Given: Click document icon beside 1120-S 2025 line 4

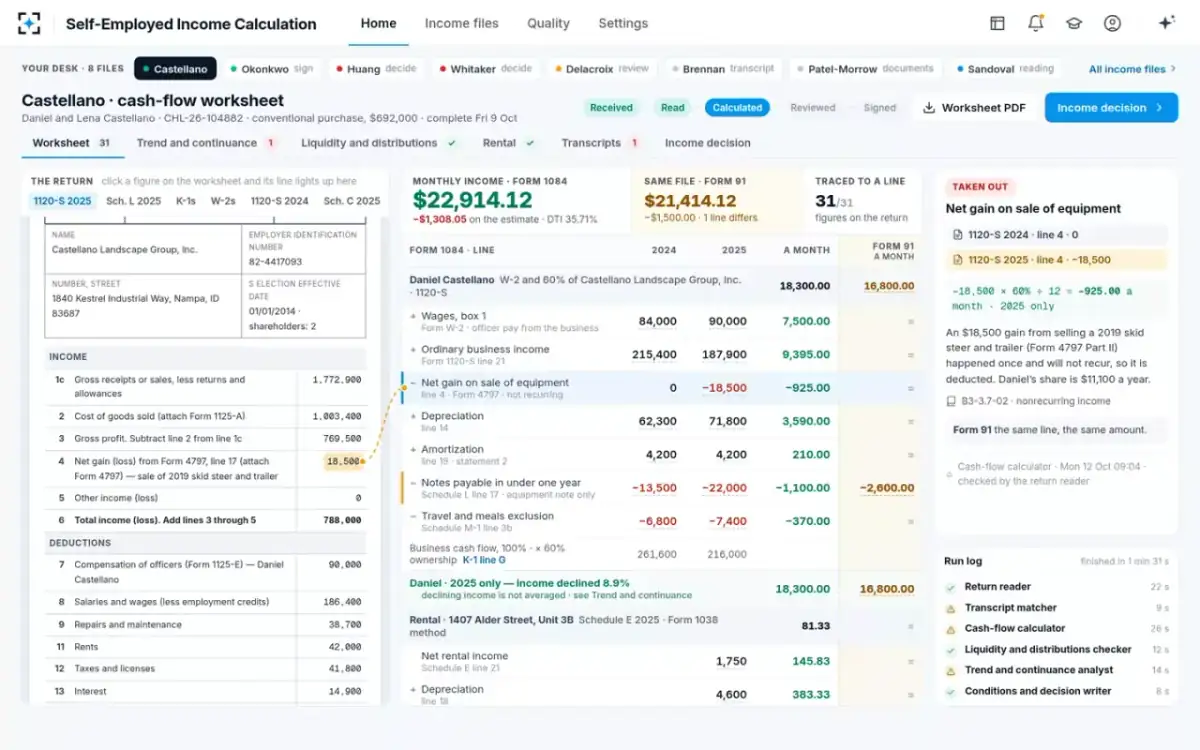Looking at the screenshot, I should (958, 260).
